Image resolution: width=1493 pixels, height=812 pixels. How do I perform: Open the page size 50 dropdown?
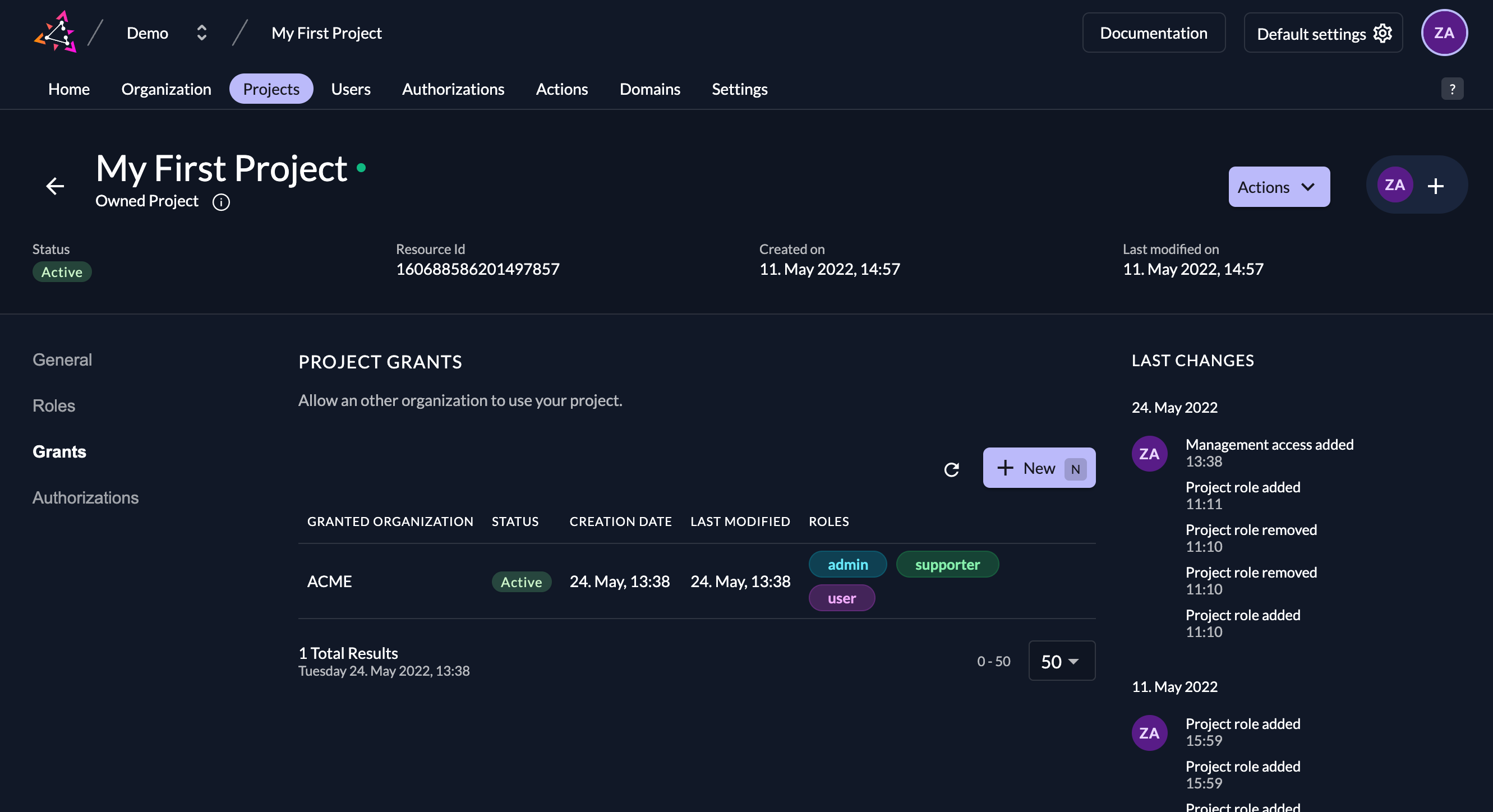click(x=1061, y=661)
